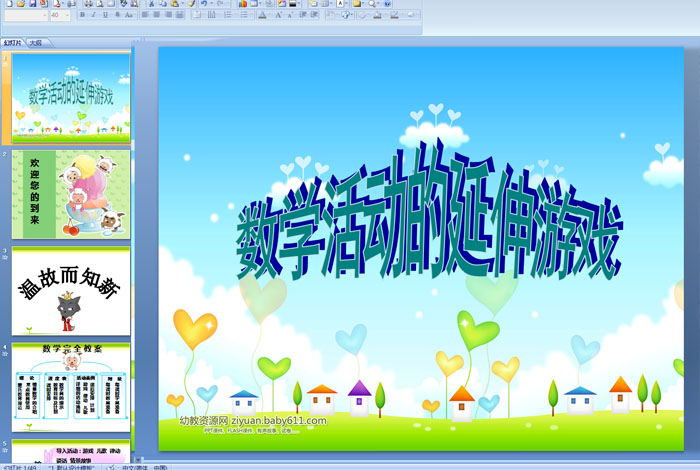Insert a chart using the bar chart icon
The height and width of the screenshot is (470, 700).
(242, 4)
